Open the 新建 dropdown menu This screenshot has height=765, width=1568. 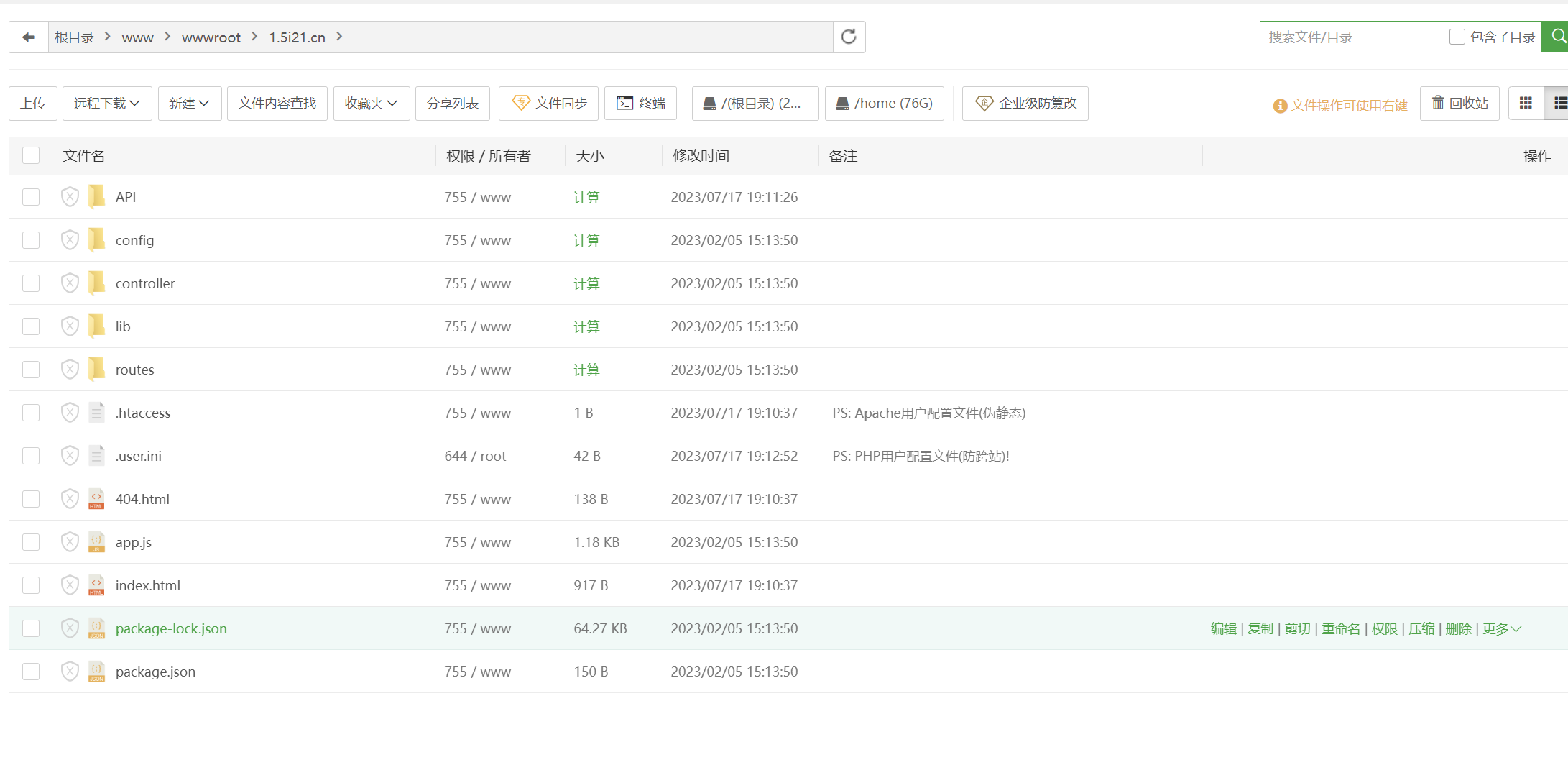coord(190,104)
